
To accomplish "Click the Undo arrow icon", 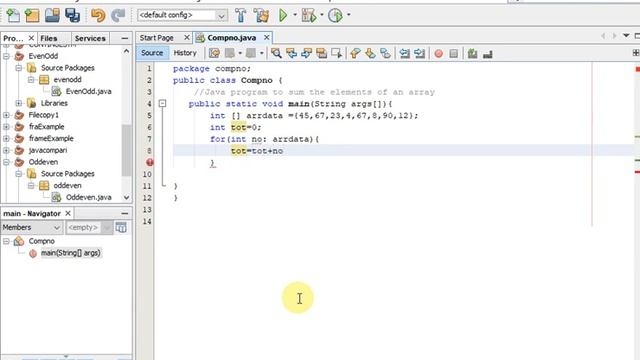I will (98, 16).
